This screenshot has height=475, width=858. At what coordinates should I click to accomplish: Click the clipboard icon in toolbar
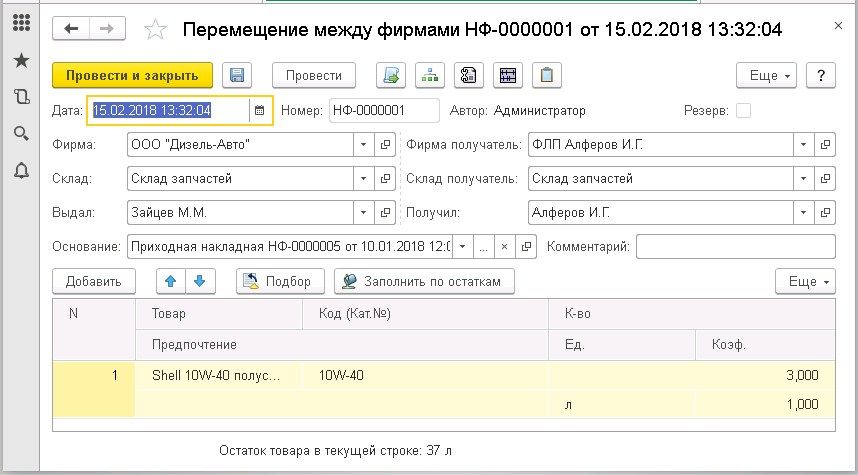[x=547, y=76]
